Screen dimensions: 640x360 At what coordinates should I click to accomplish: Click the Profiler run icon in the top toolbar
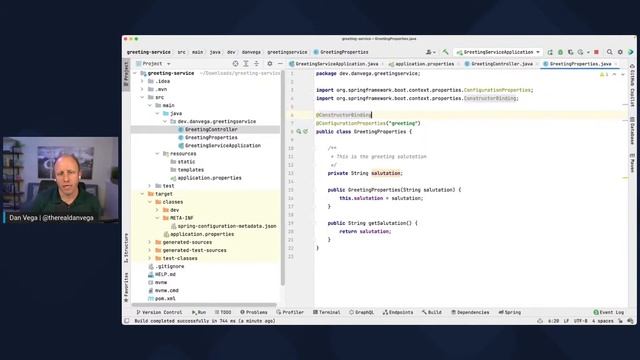tap(580, 52)
